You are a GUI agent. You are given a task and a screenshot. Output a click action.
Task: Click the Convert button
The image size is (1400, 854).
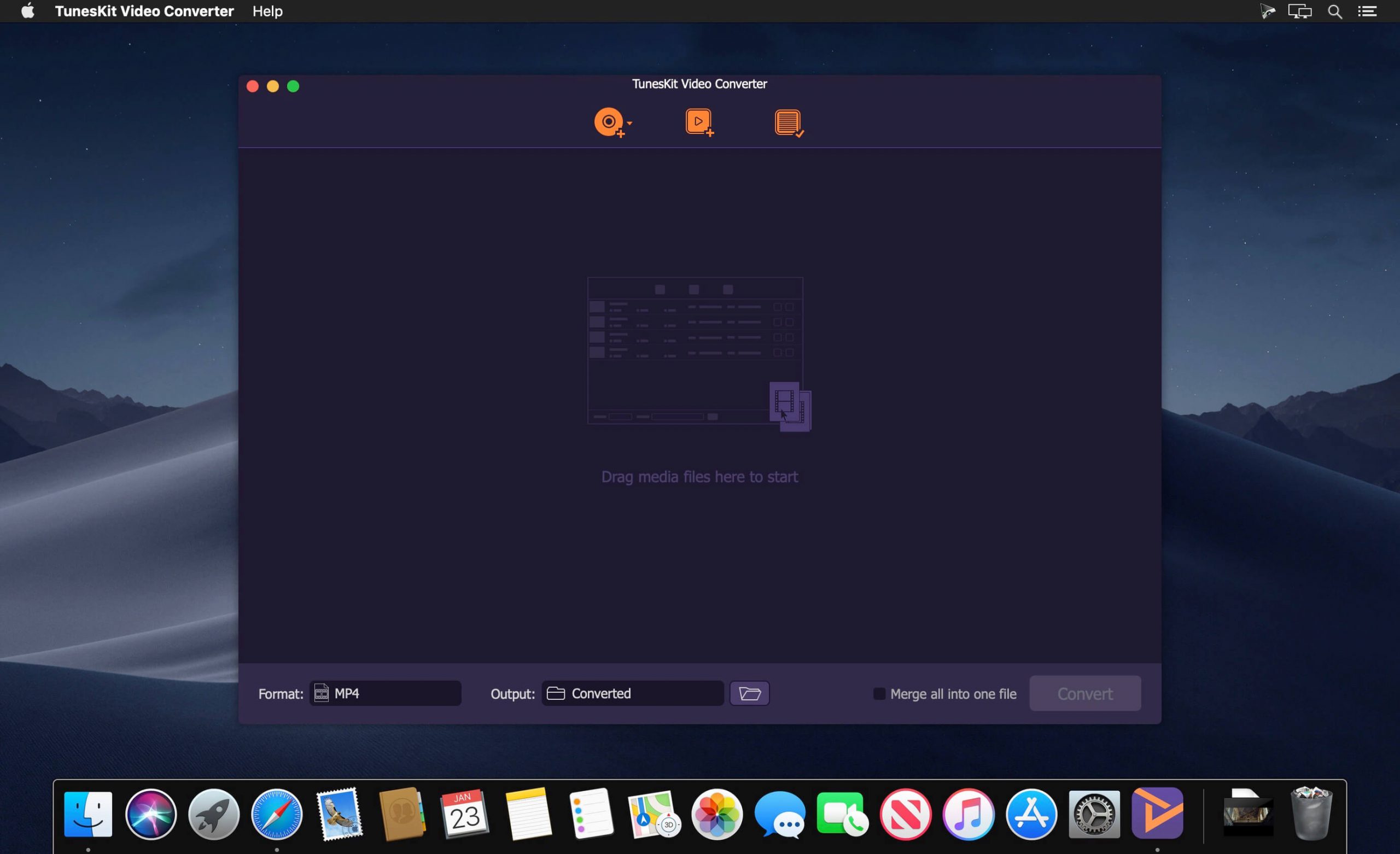click(1084, 693)
